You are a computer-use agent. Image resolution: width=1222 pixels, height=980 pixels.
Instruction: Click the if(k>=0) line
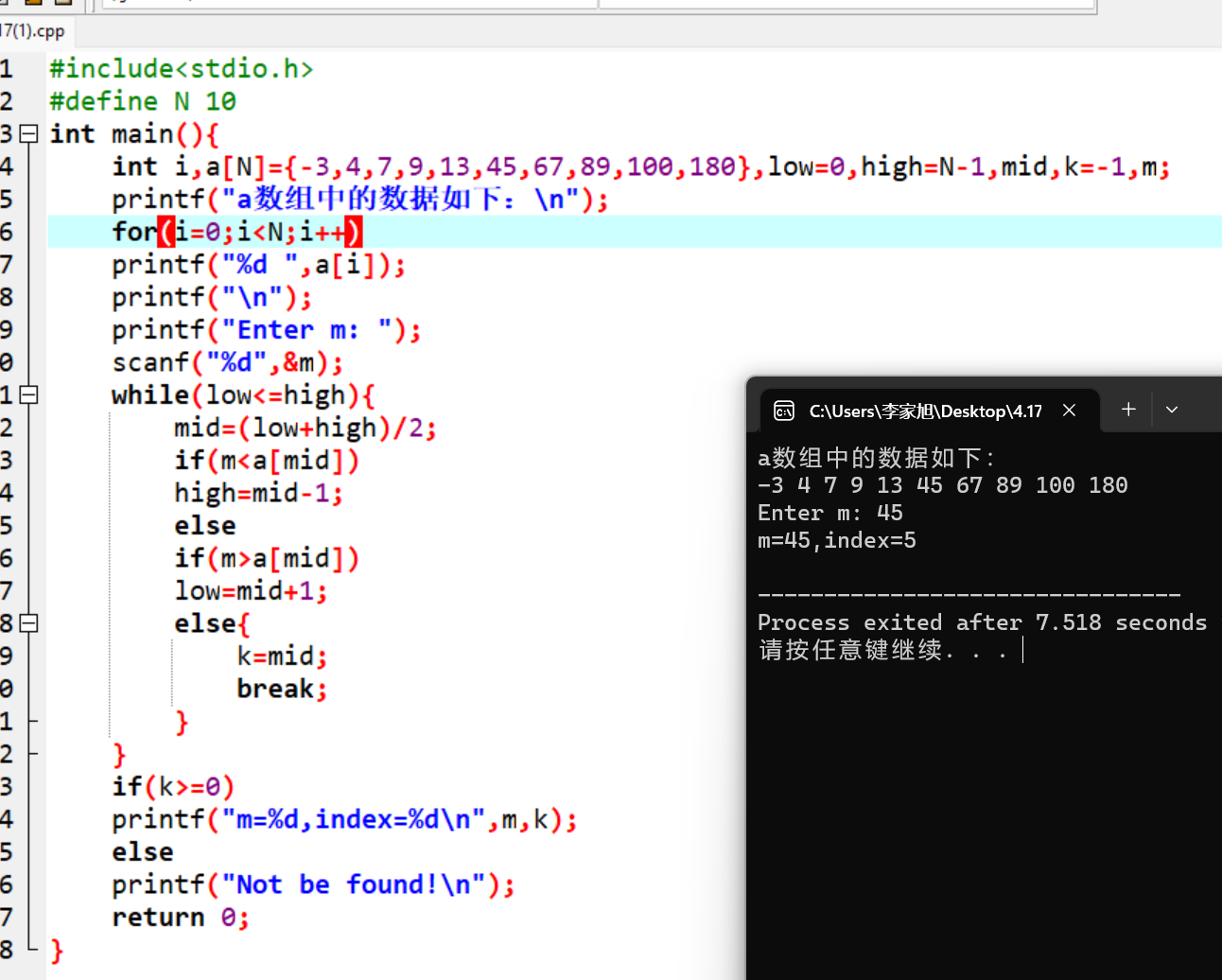[173, 787]
